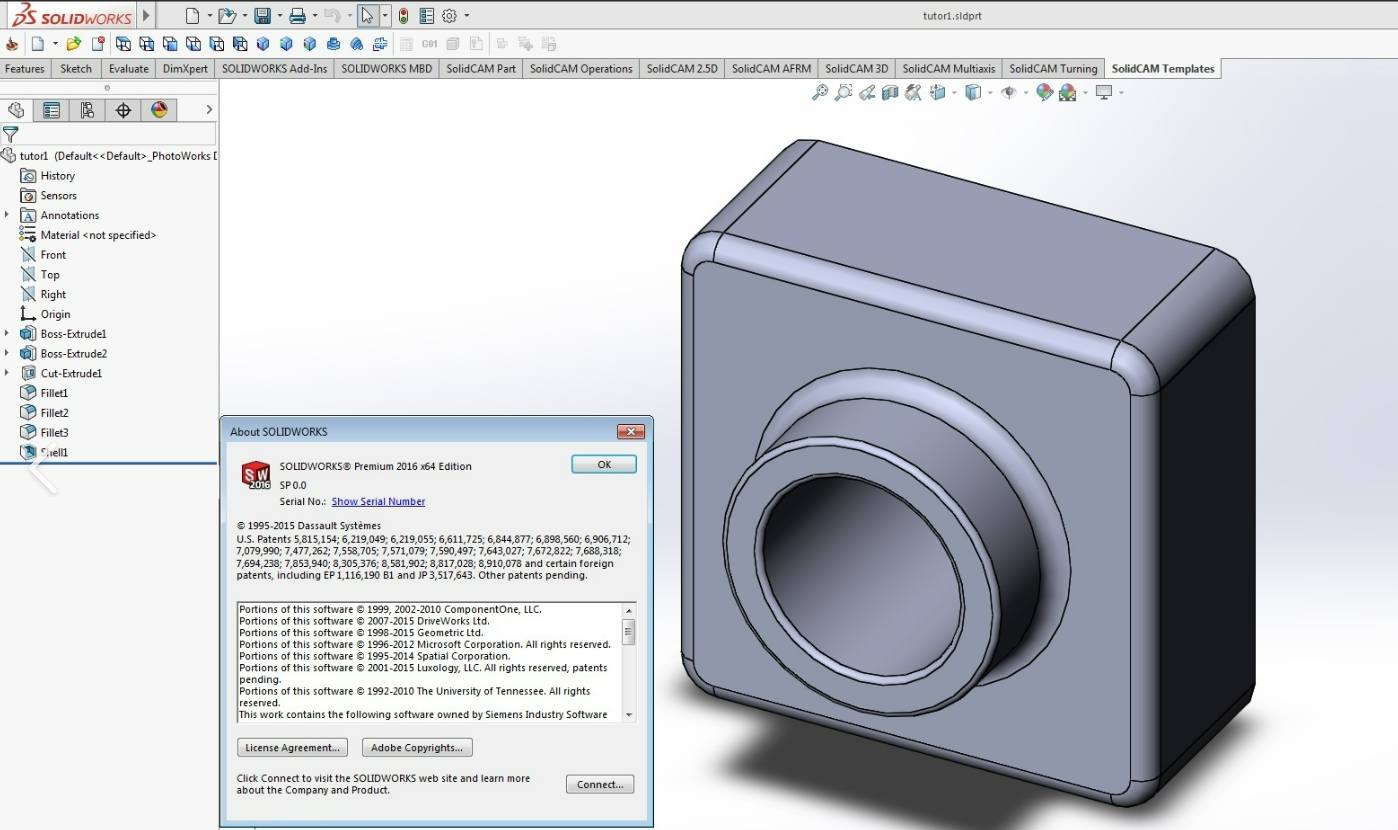1398x830 pixels.
Task: Open the Save dropdown arrow
Action: coord(279,16)
